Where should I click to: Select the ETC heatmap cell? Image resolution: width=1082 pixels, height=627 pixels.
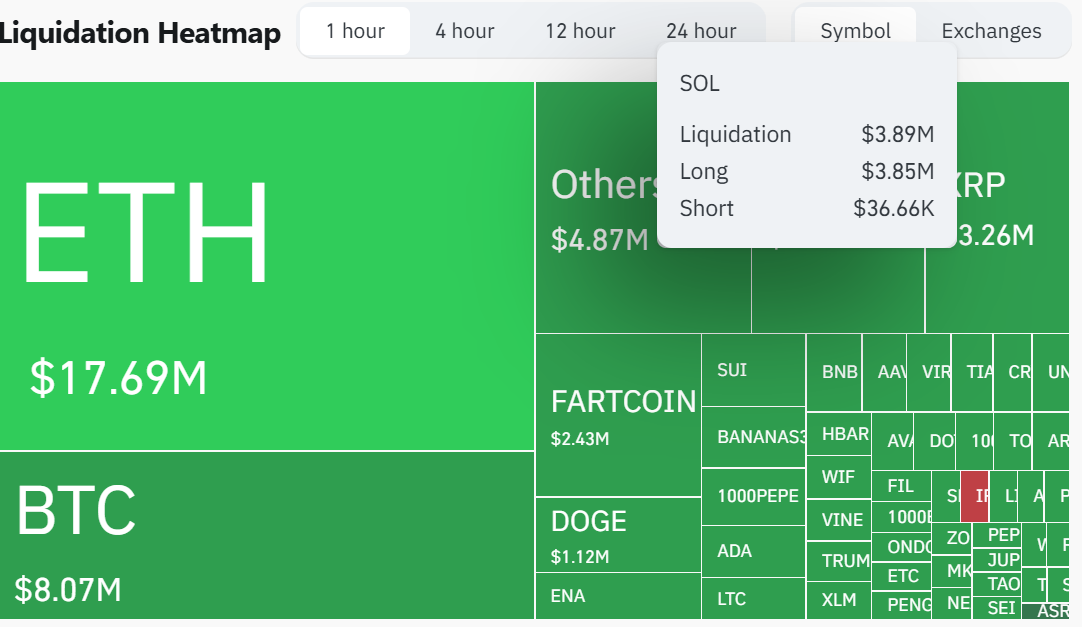click(901, 576)
